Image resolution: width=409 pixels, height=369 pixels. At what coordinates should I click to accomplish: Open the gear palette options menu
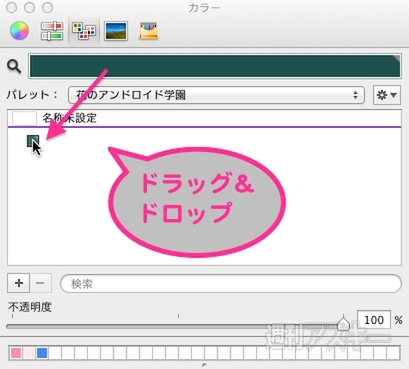(x=387, y=95)
